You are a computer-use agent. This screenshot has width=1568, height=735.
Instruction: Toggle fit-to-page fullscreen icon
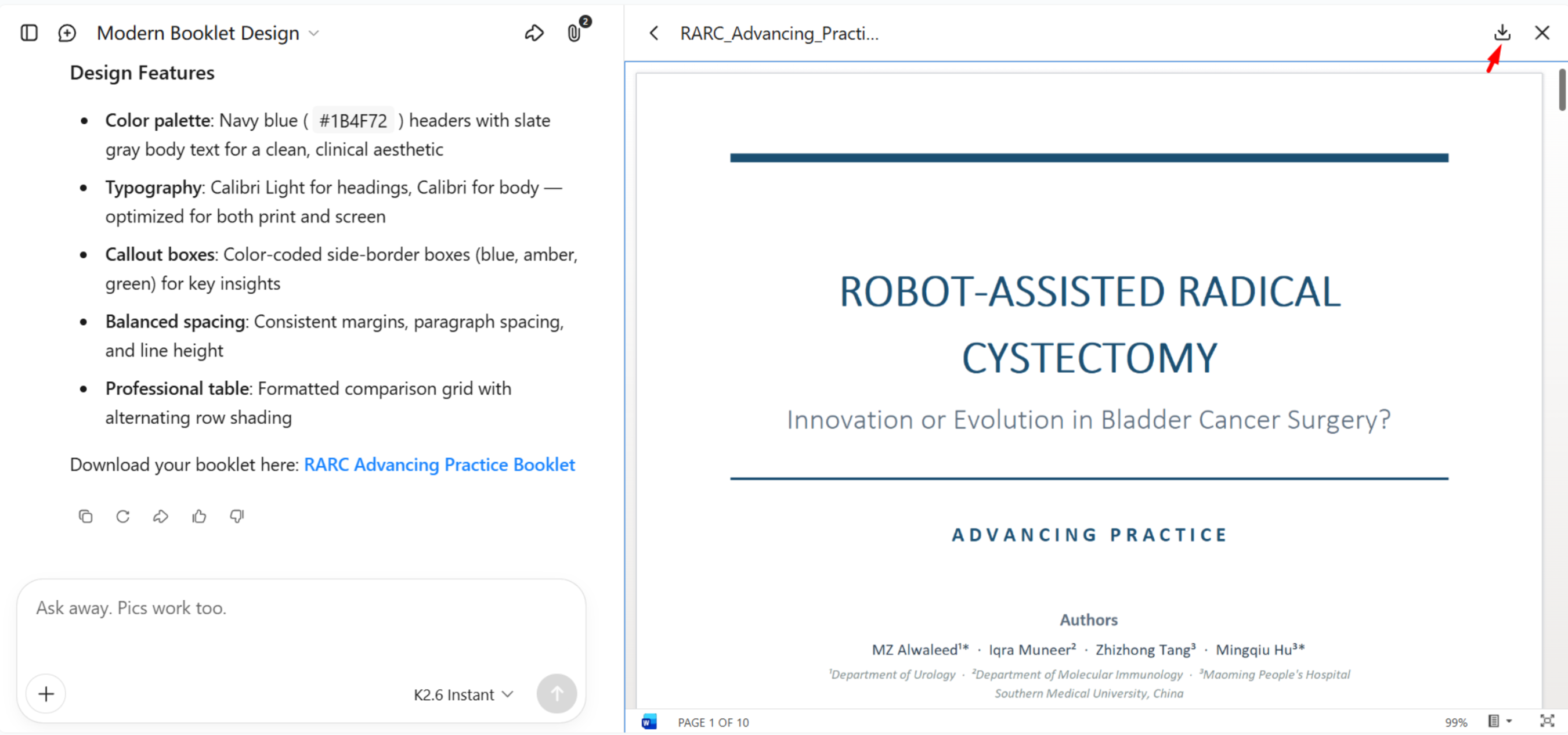[1547, 722]
